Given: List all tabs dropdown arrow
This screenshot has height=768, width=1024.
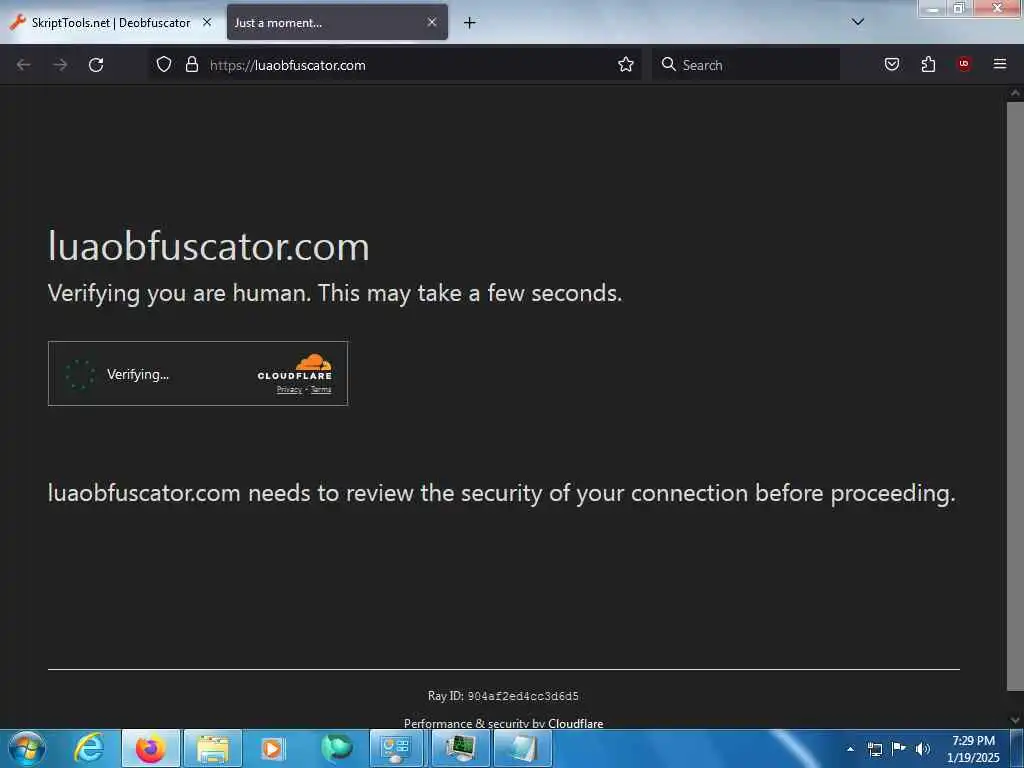Looking at the screenshot, I should pyautogui.click(x=858, y=22).
